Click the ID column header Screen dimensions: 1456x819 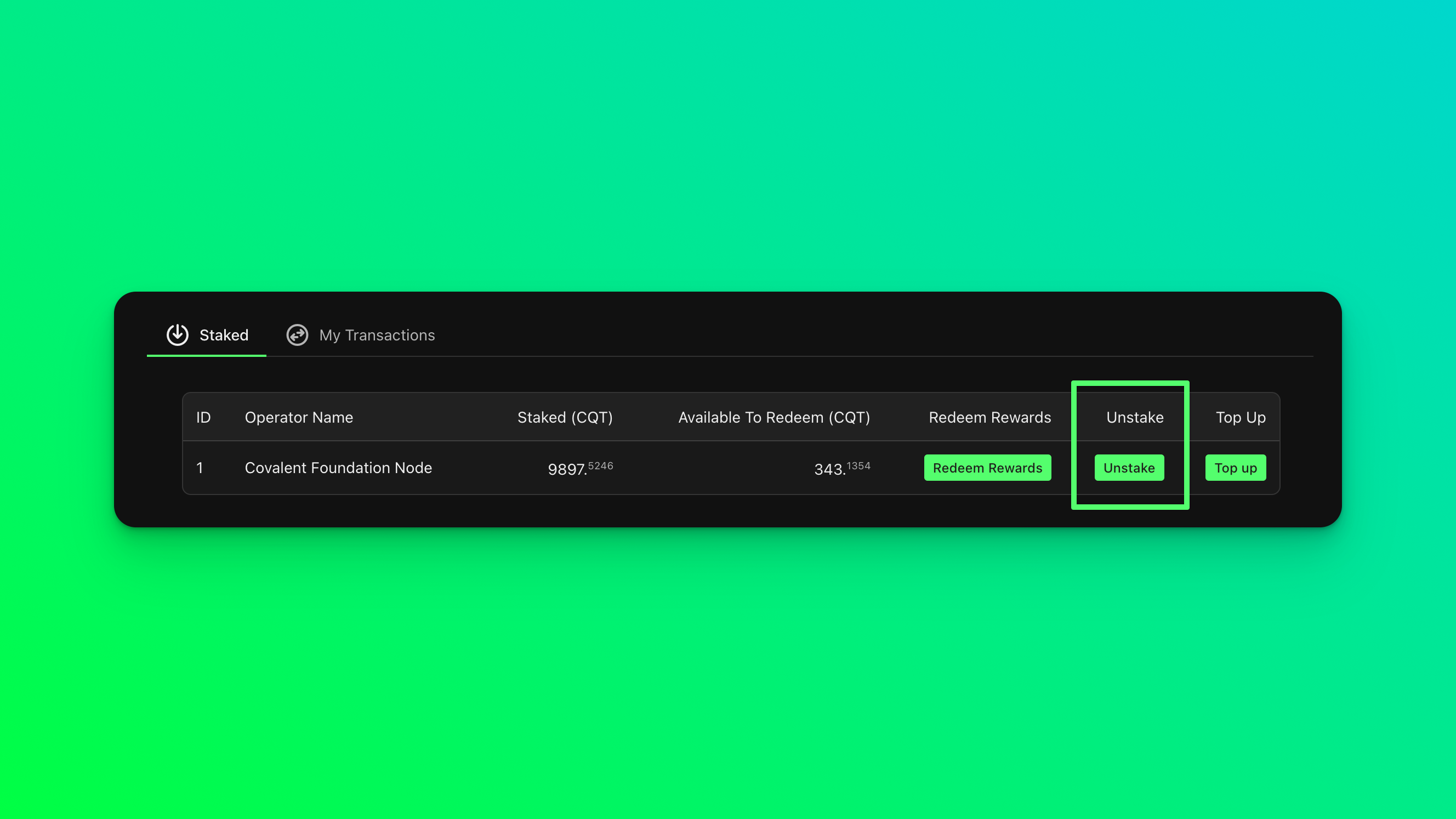coord(203,417)
